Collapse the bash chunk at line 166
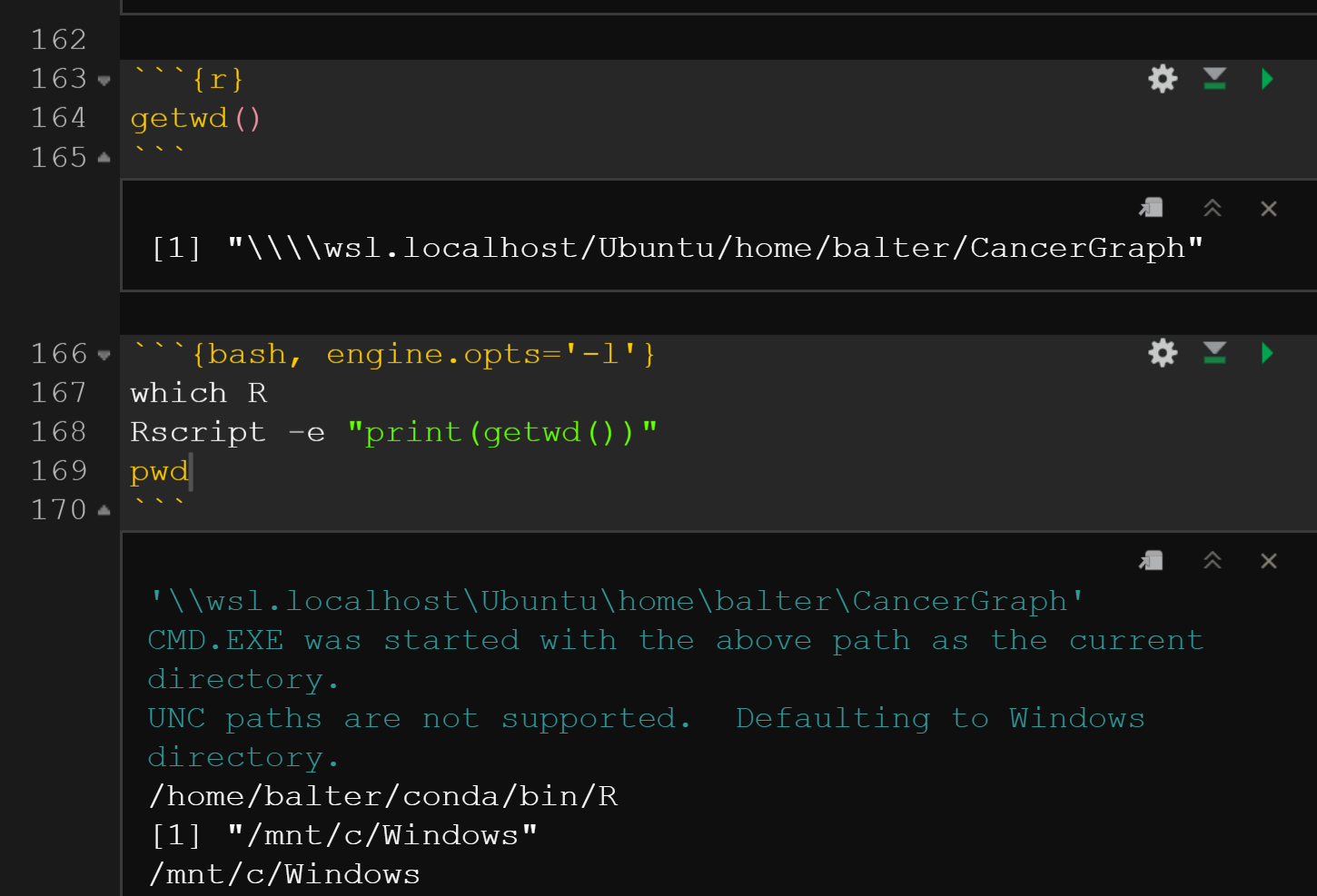This screenshot has width=1317, height=896. coord(104,354)
